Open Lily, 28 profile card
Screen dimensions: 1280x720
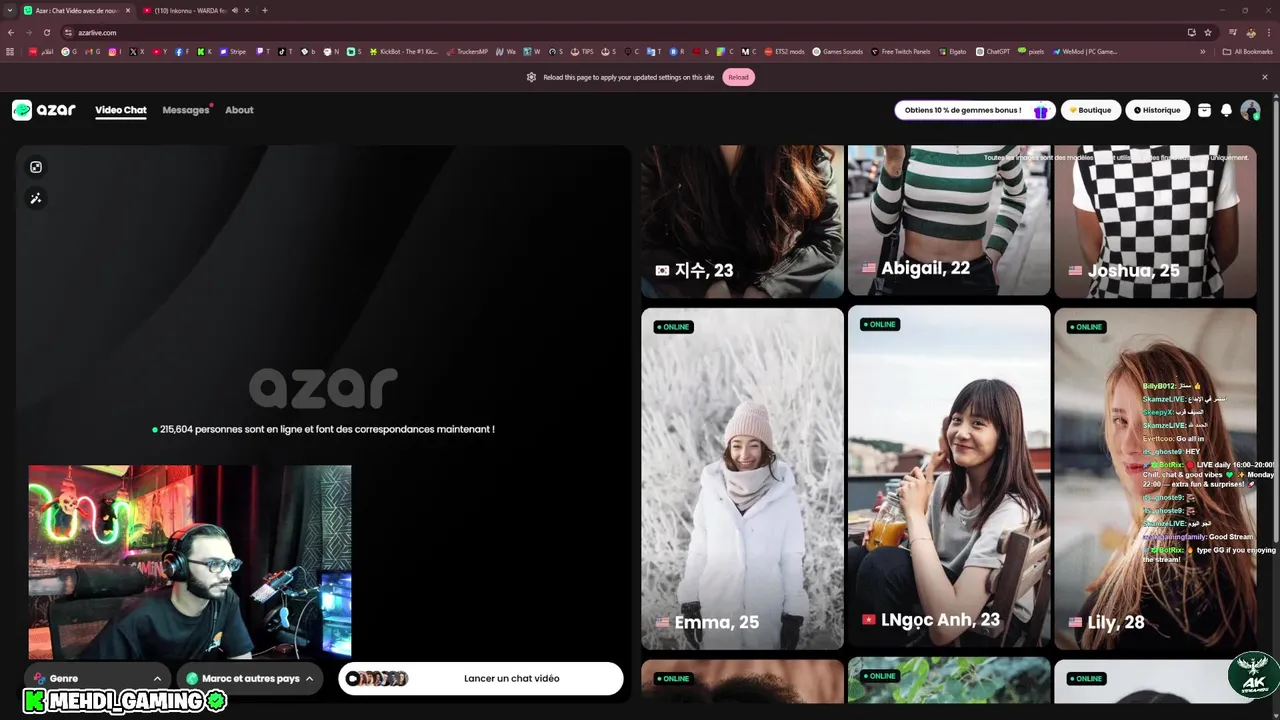point(1155,478)
